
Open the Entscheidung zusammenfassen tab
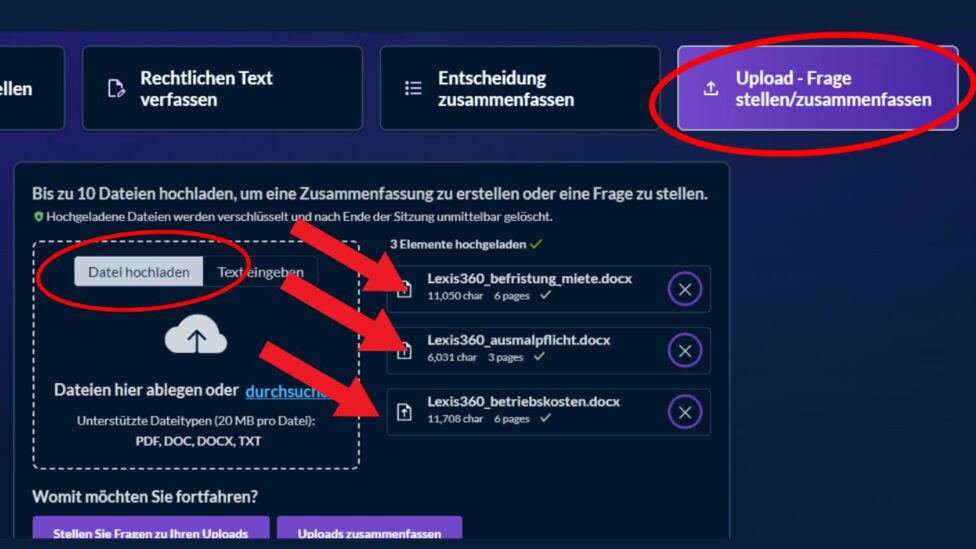pyautogui.click(x=520, y=88)
